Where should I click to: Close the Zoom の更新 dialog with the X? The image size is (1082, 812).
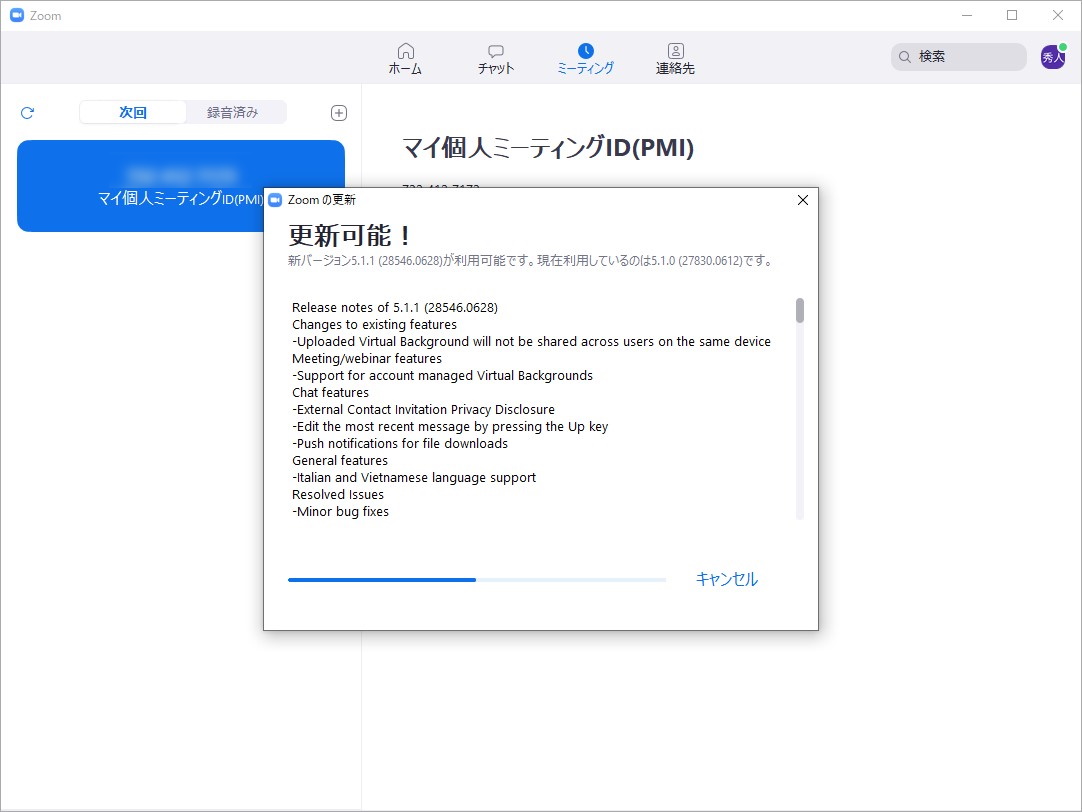coord(802,200)
